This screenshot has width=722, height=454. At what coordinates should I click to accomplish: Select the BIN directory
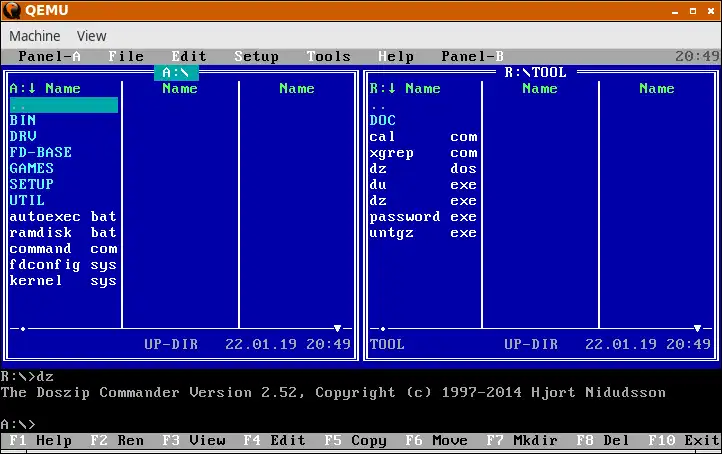coord(23,120)
